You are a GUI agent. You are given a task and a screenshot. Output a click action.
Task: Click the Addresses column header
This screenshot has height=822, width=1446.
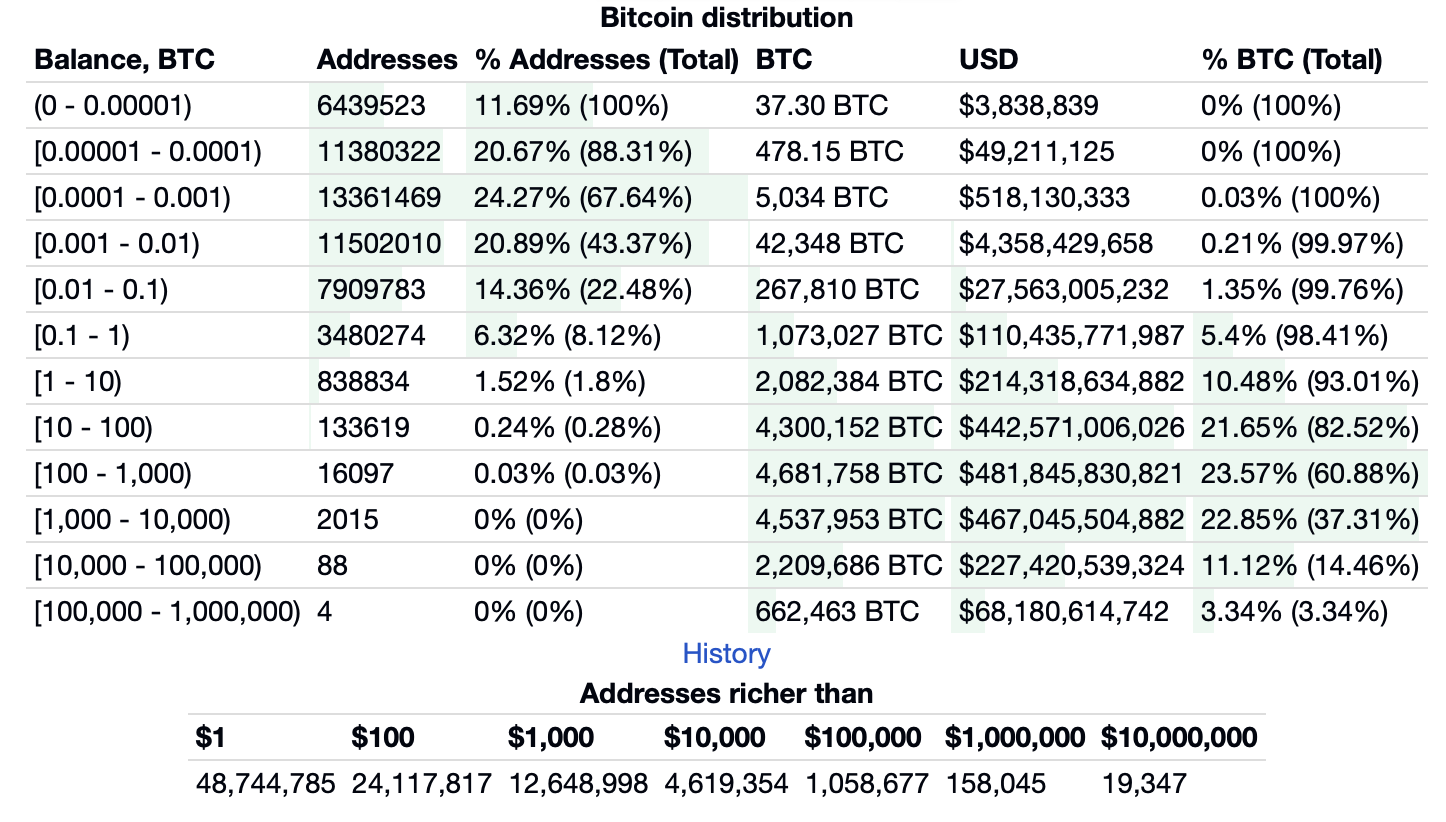[x=386, y=60]
